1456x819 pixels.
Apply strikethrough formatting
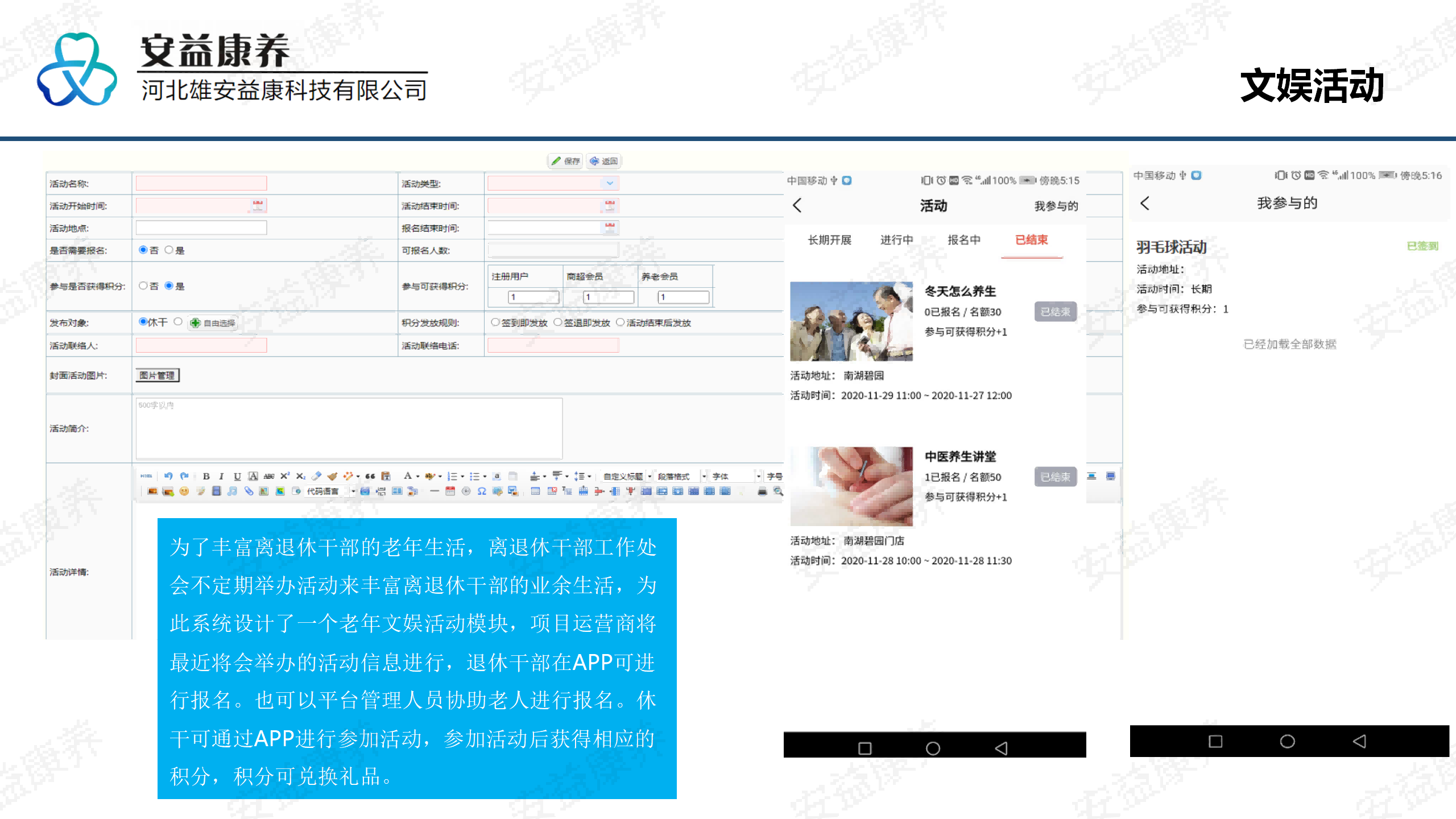pos(269,476)
